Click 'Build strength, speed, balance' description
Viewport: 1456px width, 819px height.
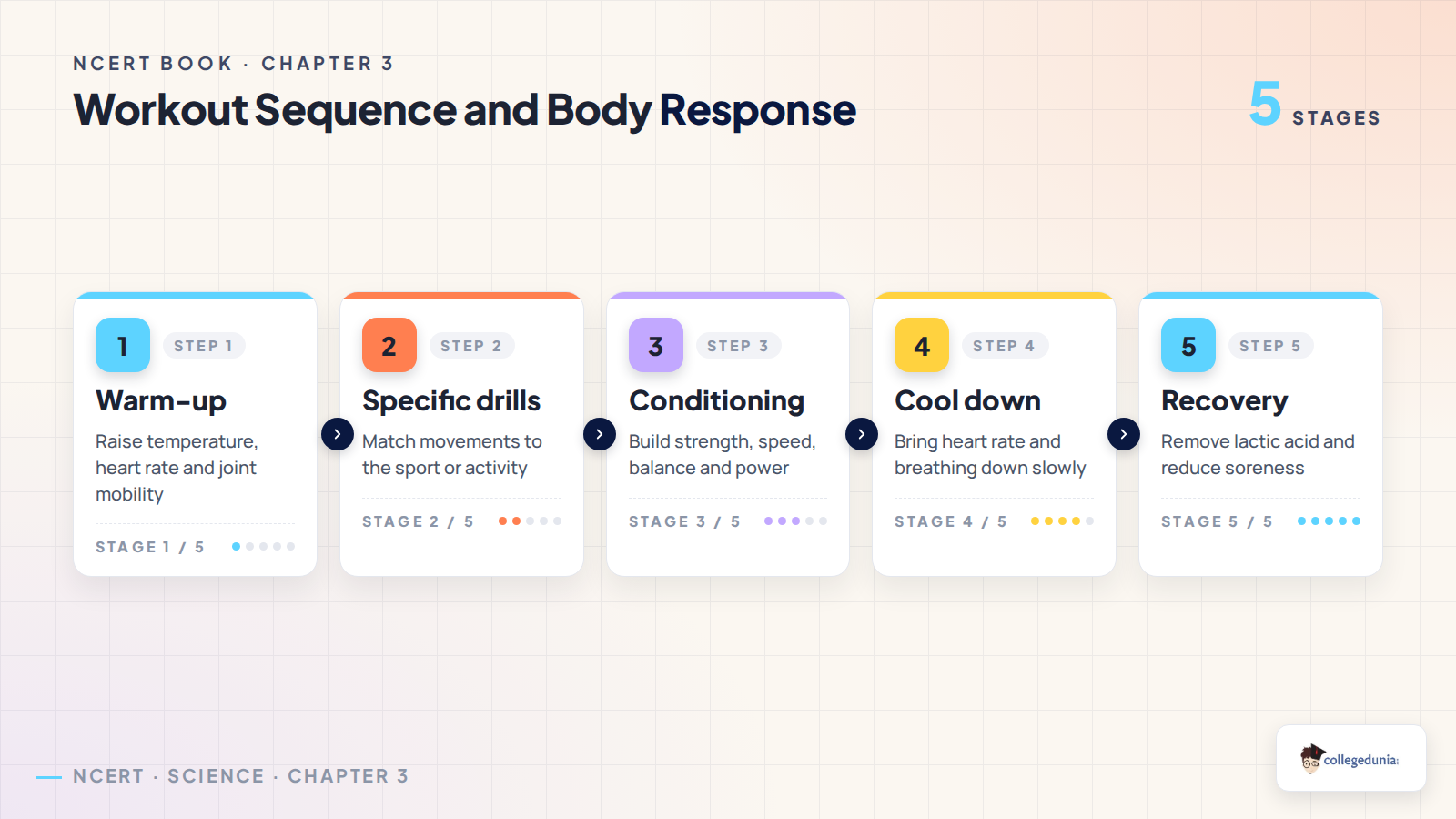click(x=723, y=455)
